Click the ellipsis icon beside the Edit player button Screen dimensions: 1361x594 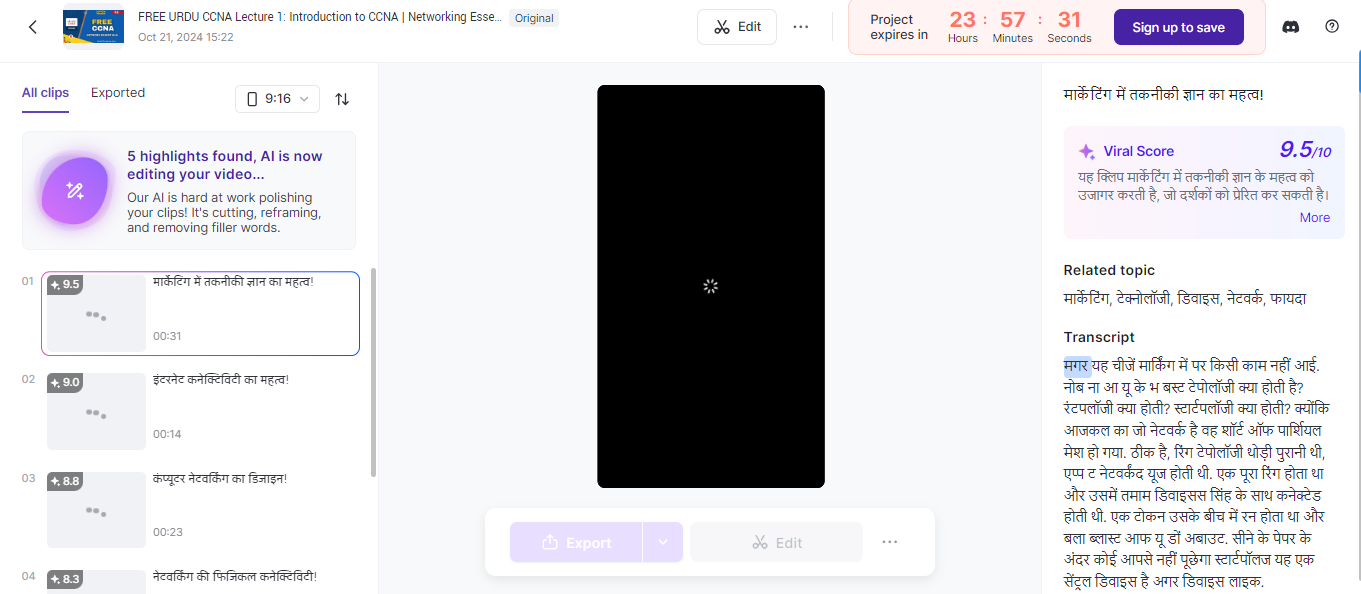click(x=889, y=541)
